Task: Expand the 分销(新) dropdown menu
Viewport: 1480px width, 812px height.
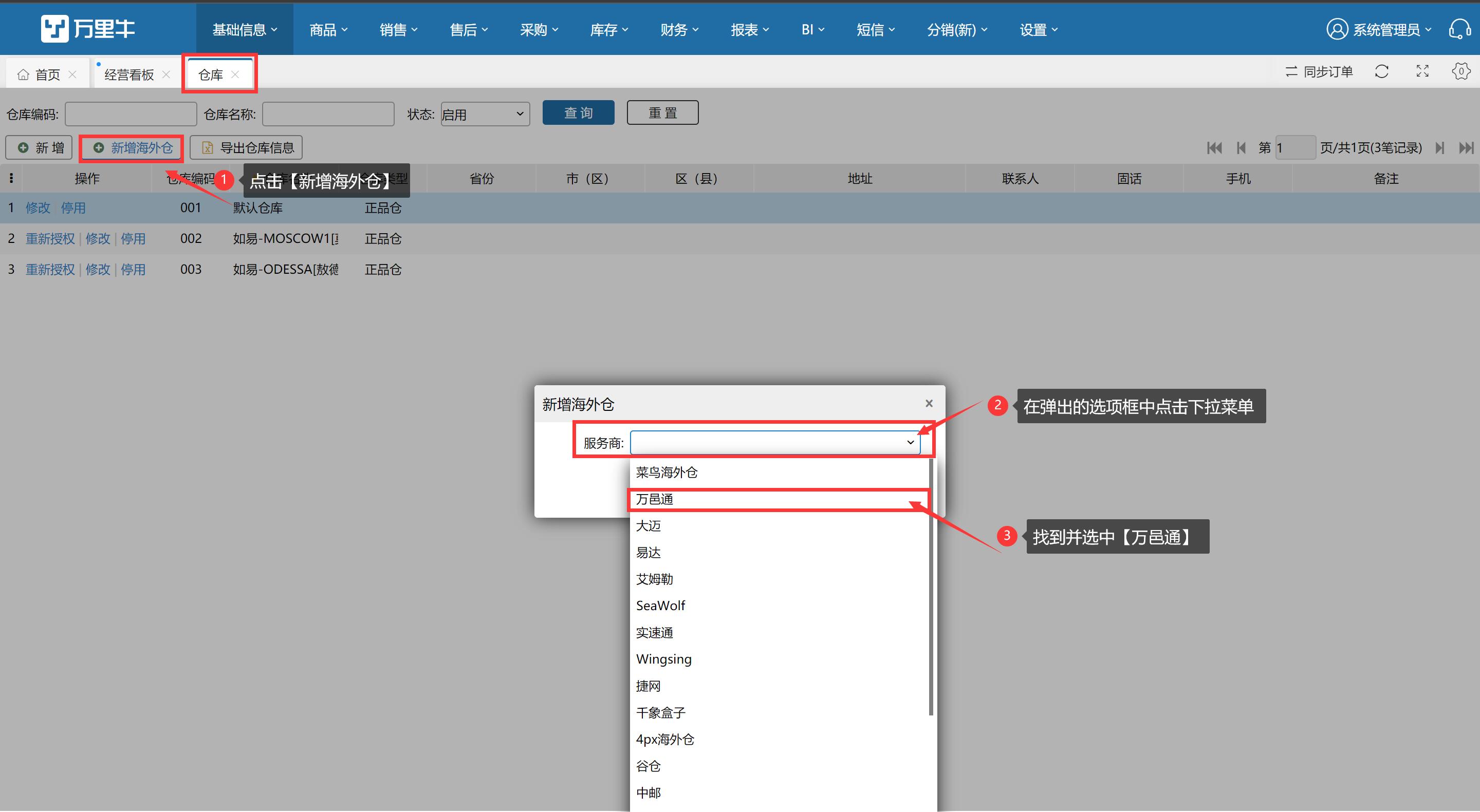Action: click(957, 30)
